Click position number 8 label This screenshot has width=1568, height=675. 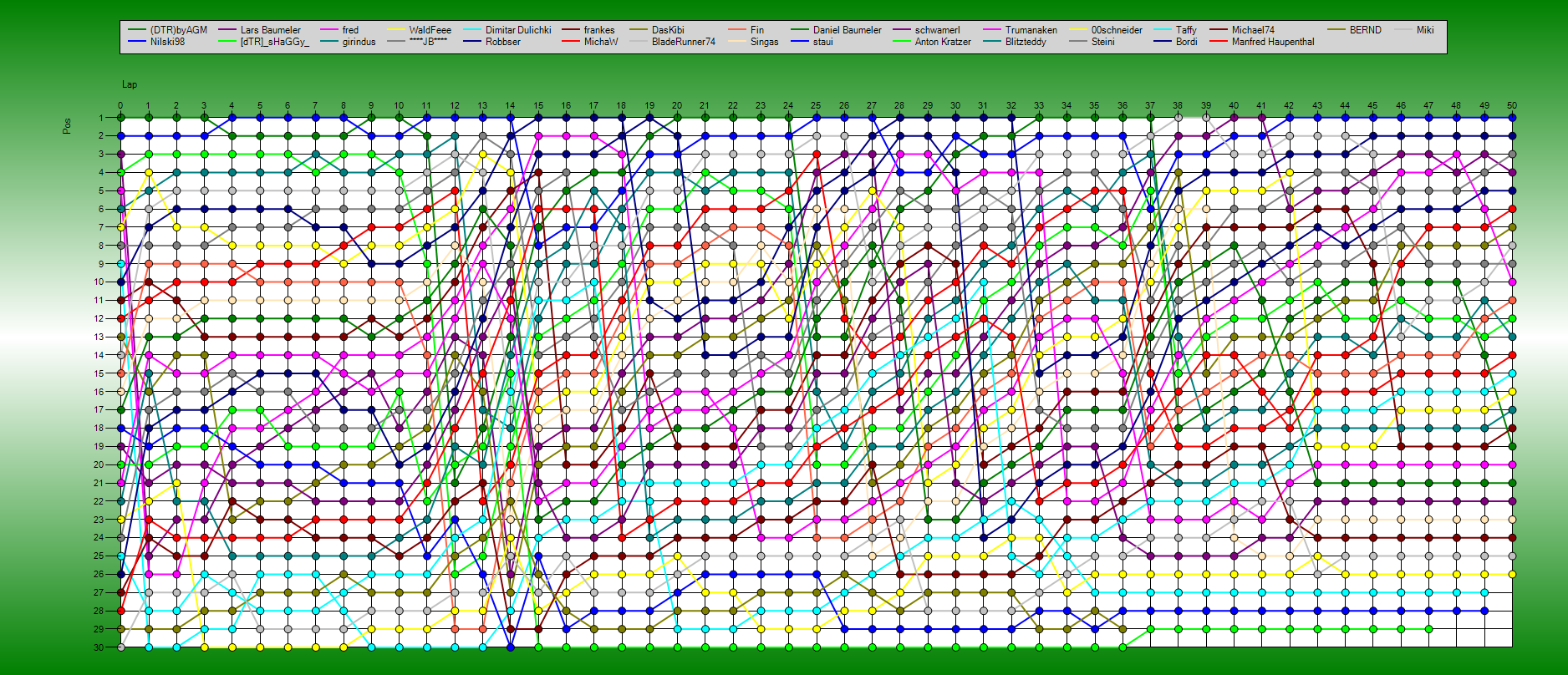[x=100, y=246]
